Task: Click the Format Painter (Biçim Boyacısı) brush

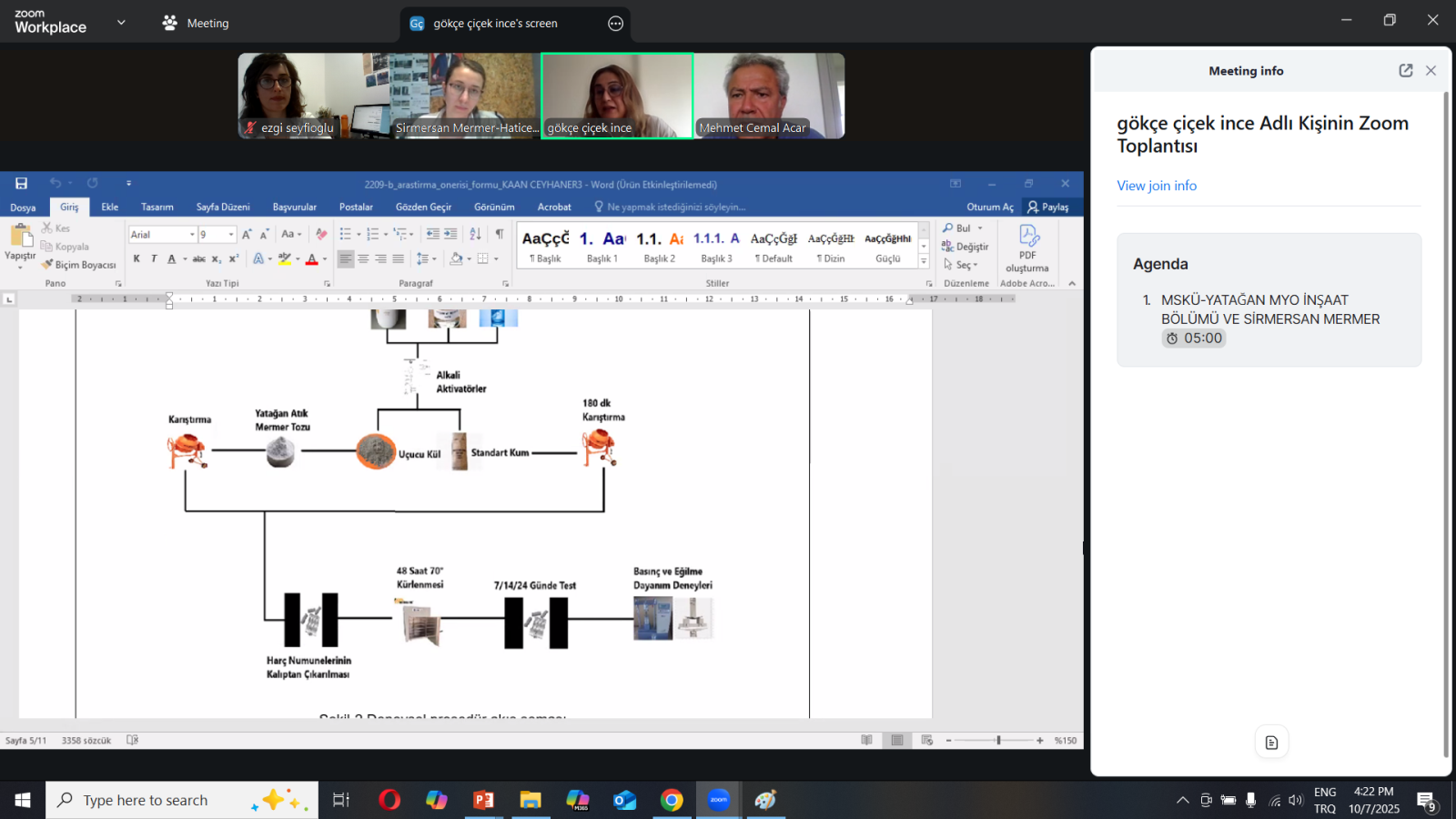Action: pyautogui.click(x=47, y=265)
